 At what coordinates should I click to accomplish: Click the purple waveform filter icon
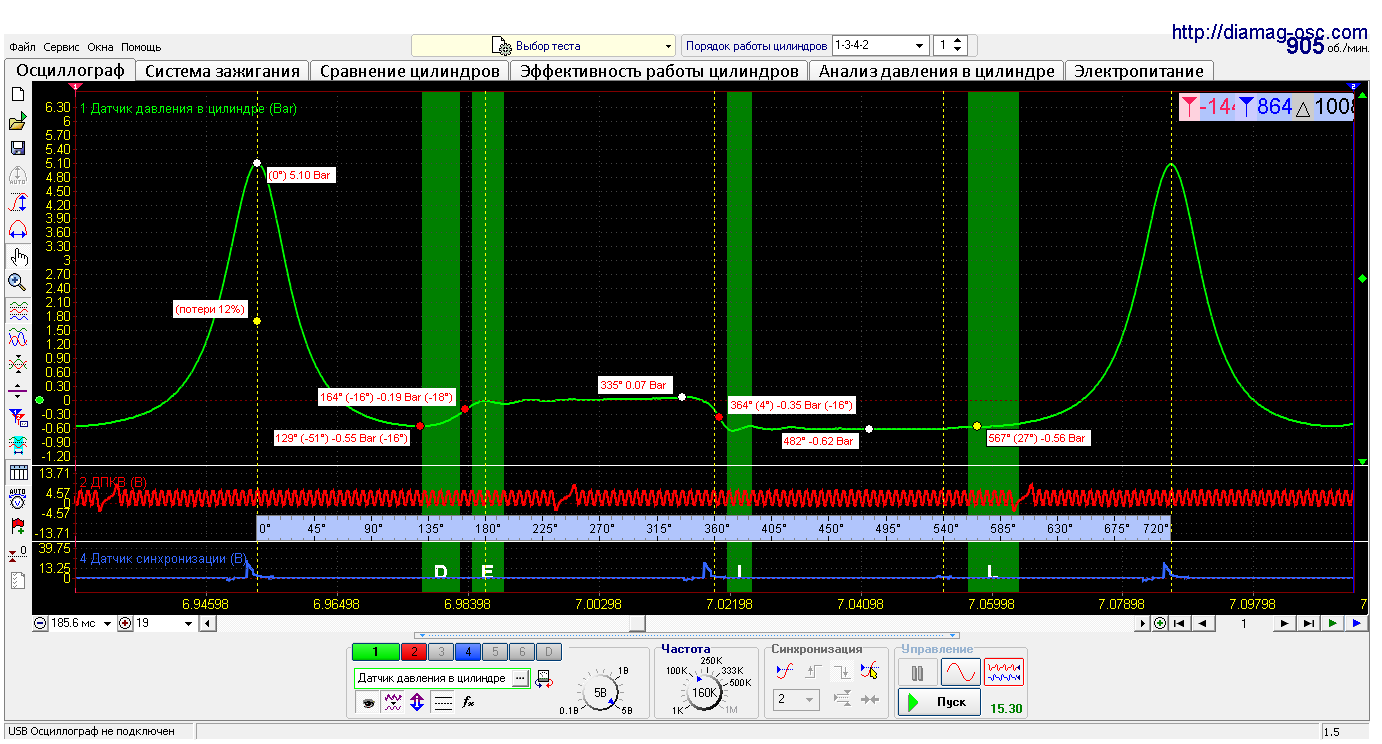tap(393, 703)
